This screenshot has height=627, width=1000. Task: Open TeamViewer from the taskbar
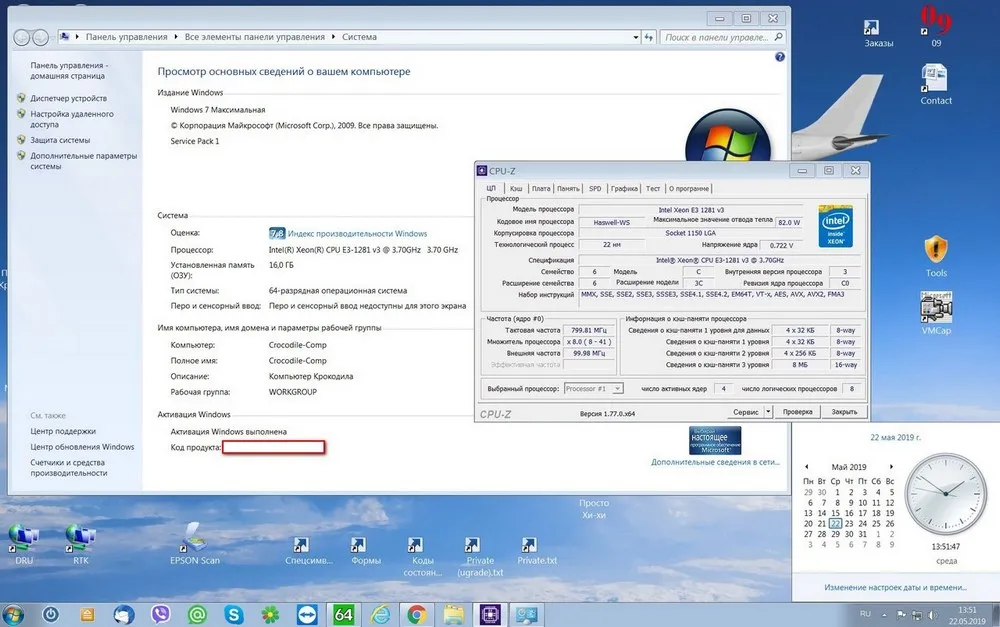(307, 614)
